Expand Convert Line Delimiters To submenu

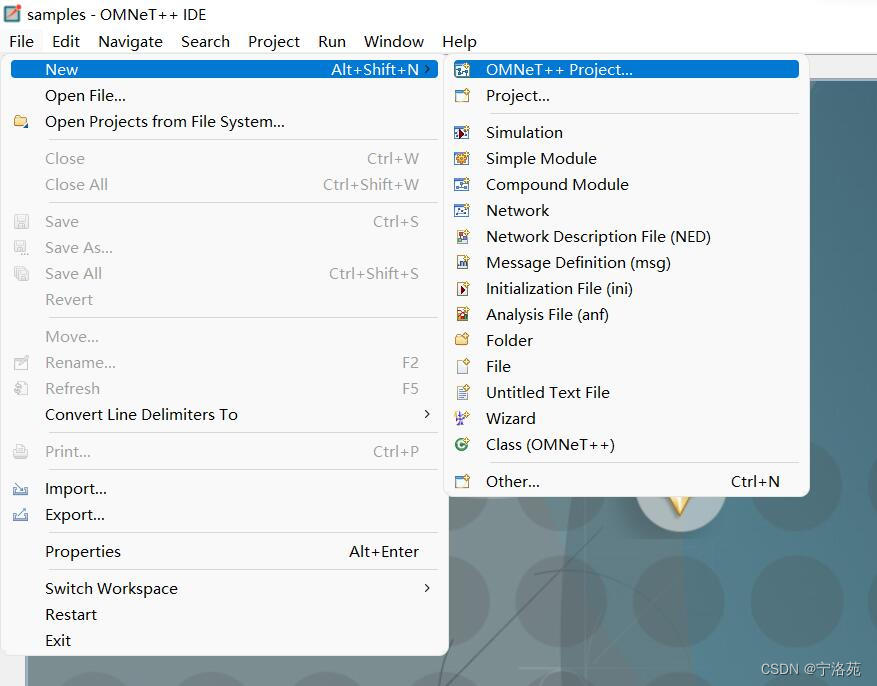click(427, 414)
